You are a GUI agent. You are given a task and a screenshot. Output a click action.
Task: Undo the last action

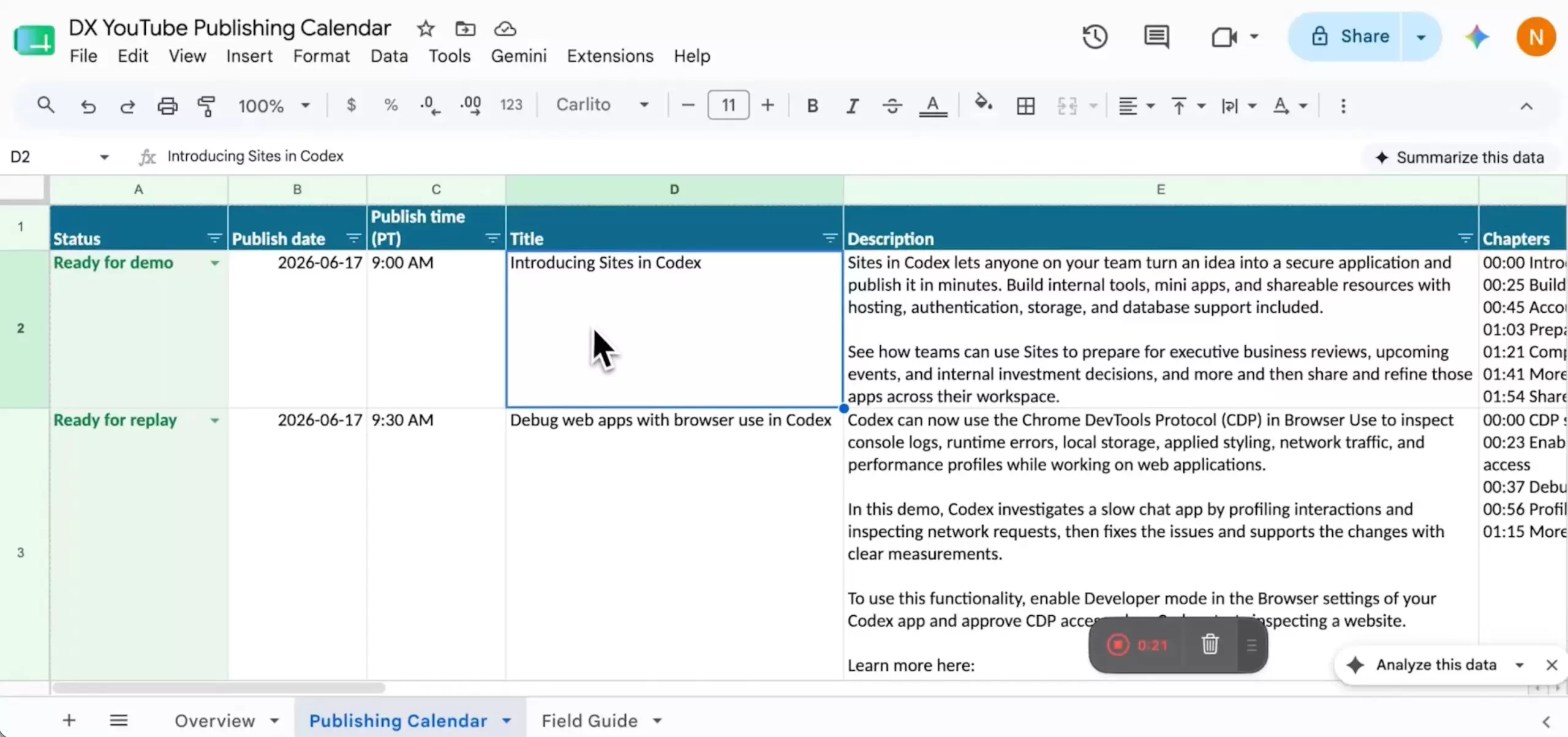pyautogui.click(x=88, y=107)
